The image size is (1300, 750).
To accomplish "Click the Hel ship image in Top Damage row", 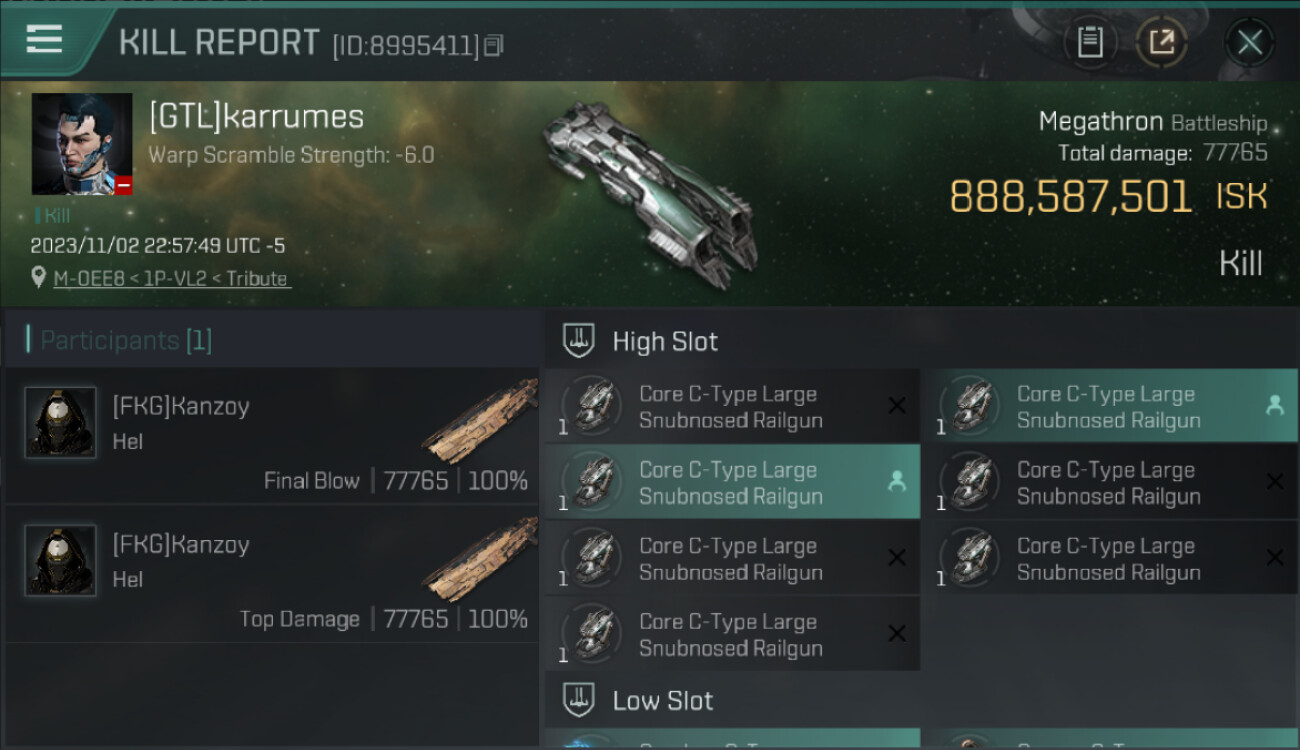I will coord(480,560).
